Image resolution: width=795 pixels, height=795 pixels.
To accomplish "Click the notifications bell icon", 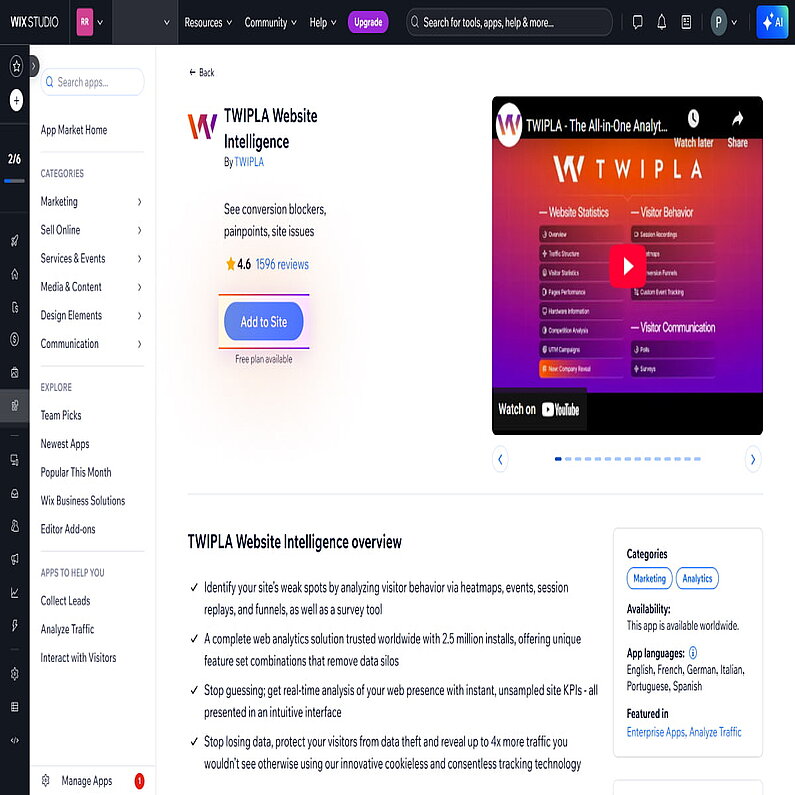I will point(661,22).
